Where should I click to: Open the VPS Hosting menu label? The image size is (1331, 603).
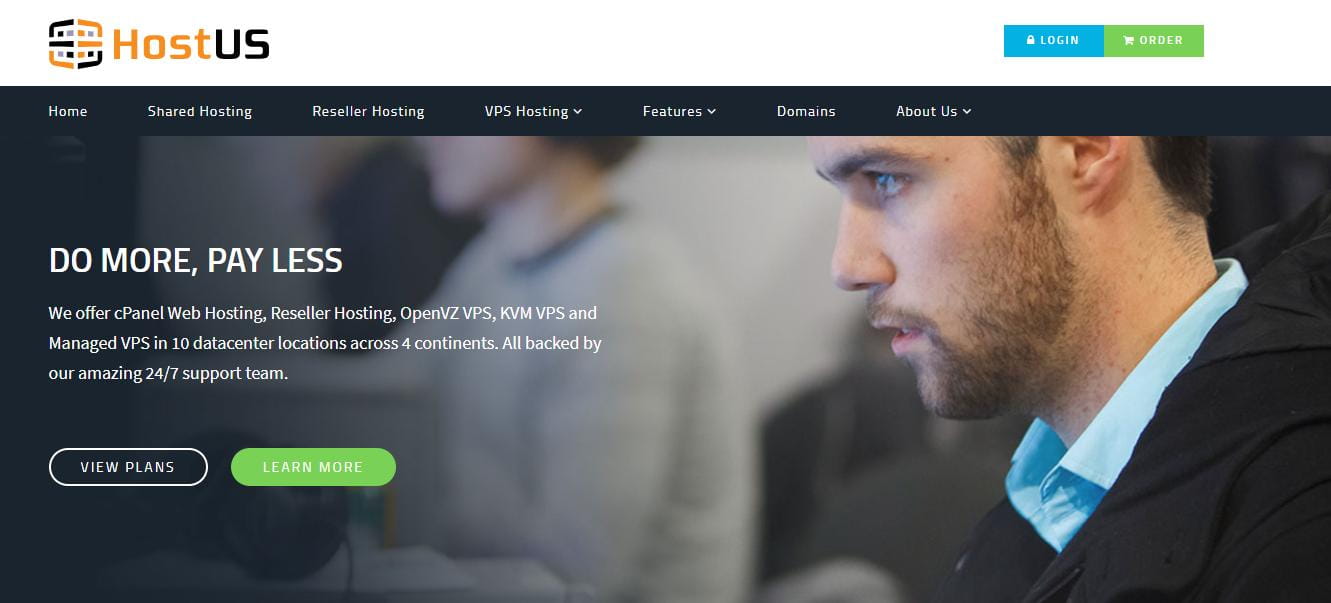pyautogui.click(x=526, y=111)
